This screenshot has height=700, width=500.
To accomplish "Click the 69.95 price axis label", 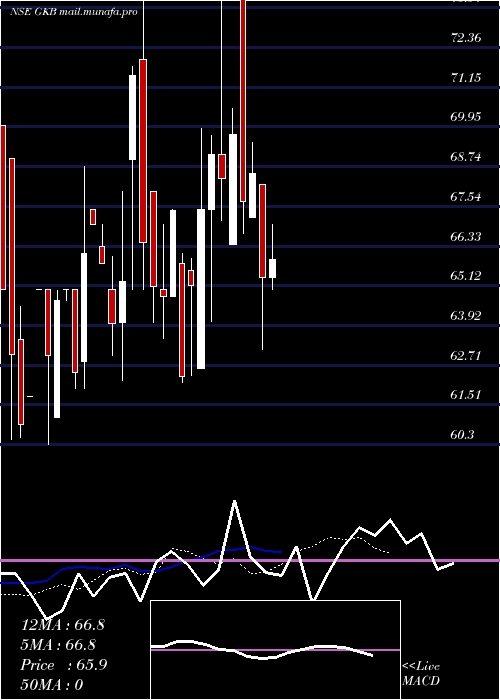I will point(466,117).
